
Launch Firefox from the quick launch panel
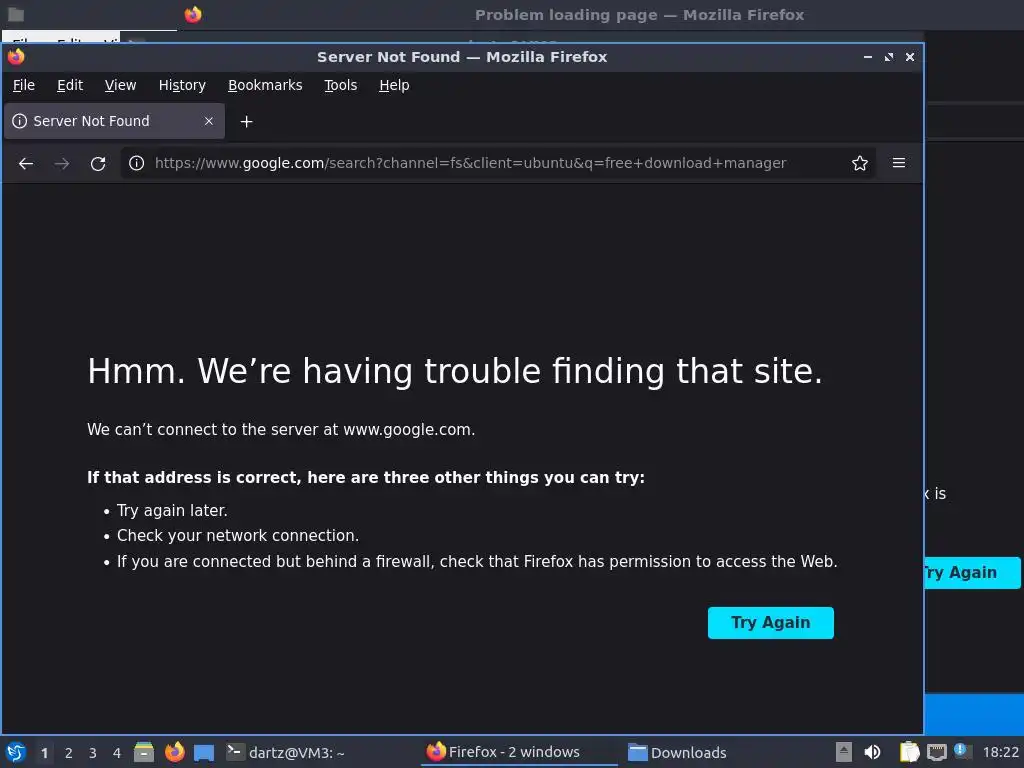[x=174, y=752]
